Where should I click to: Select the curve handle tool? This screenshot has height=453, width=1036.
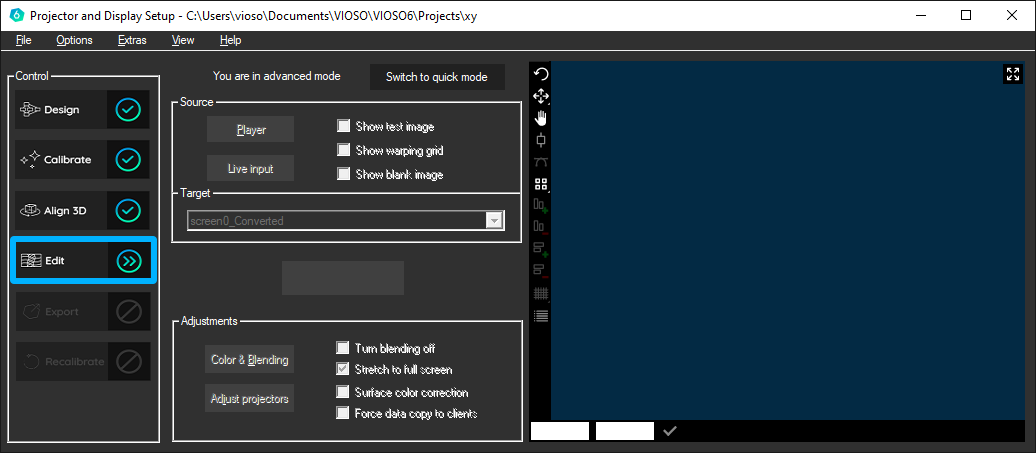click(x=540, y=162)
